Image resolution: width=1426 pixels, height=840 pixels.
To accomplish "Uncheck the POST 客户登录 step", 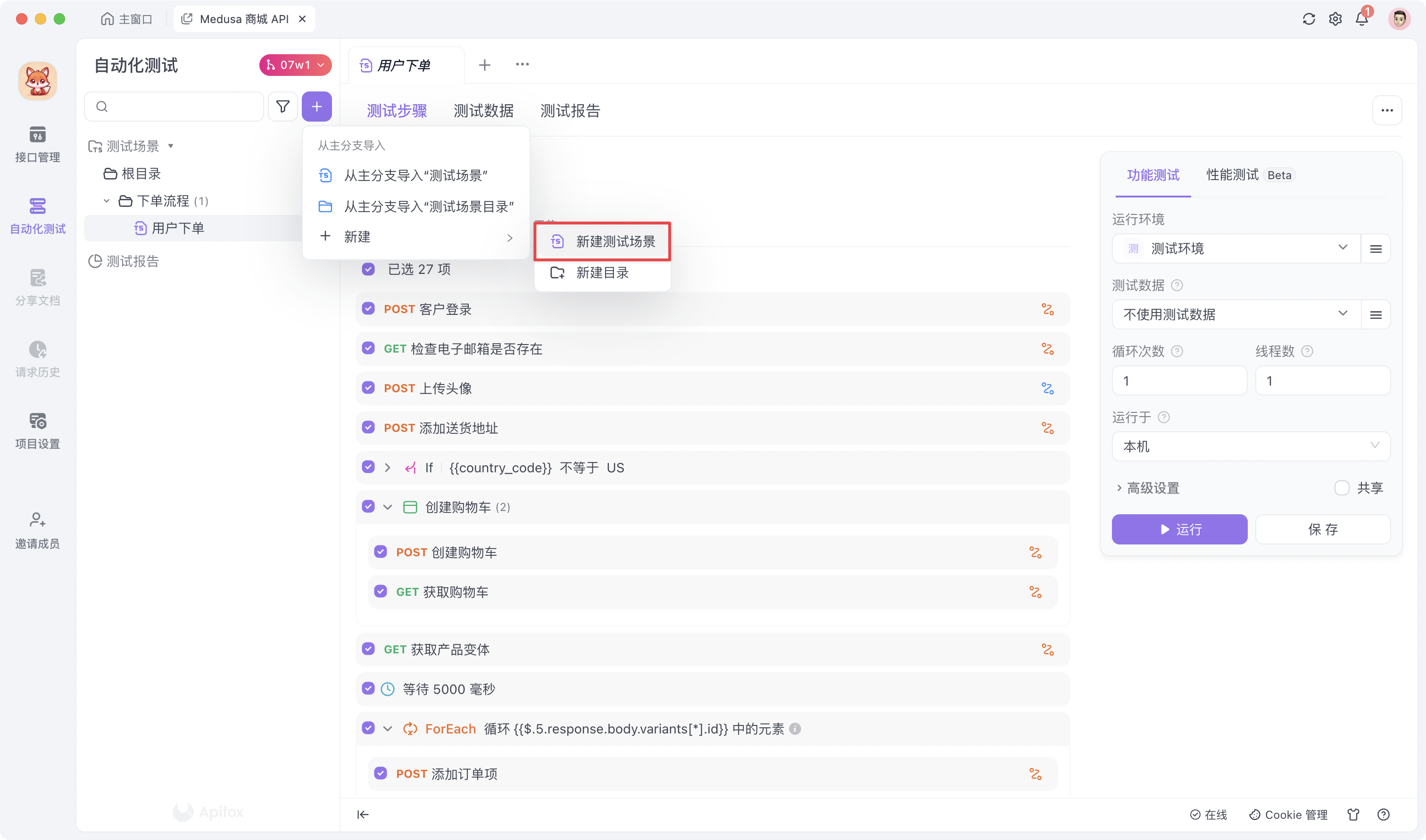I will (369, 308).
